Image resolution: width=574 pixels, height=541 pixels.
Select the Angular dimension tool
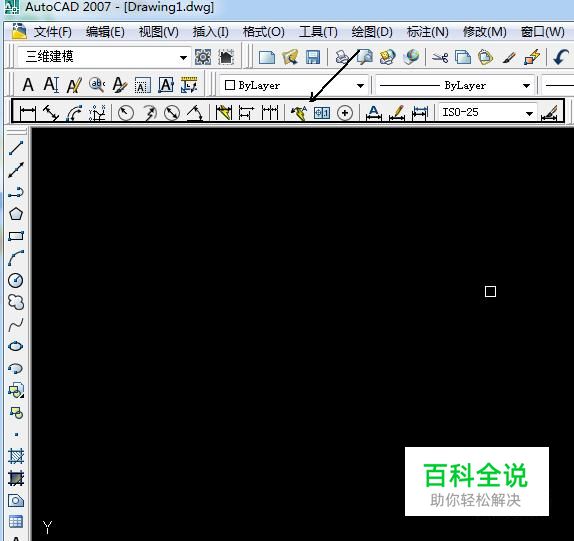195,113
